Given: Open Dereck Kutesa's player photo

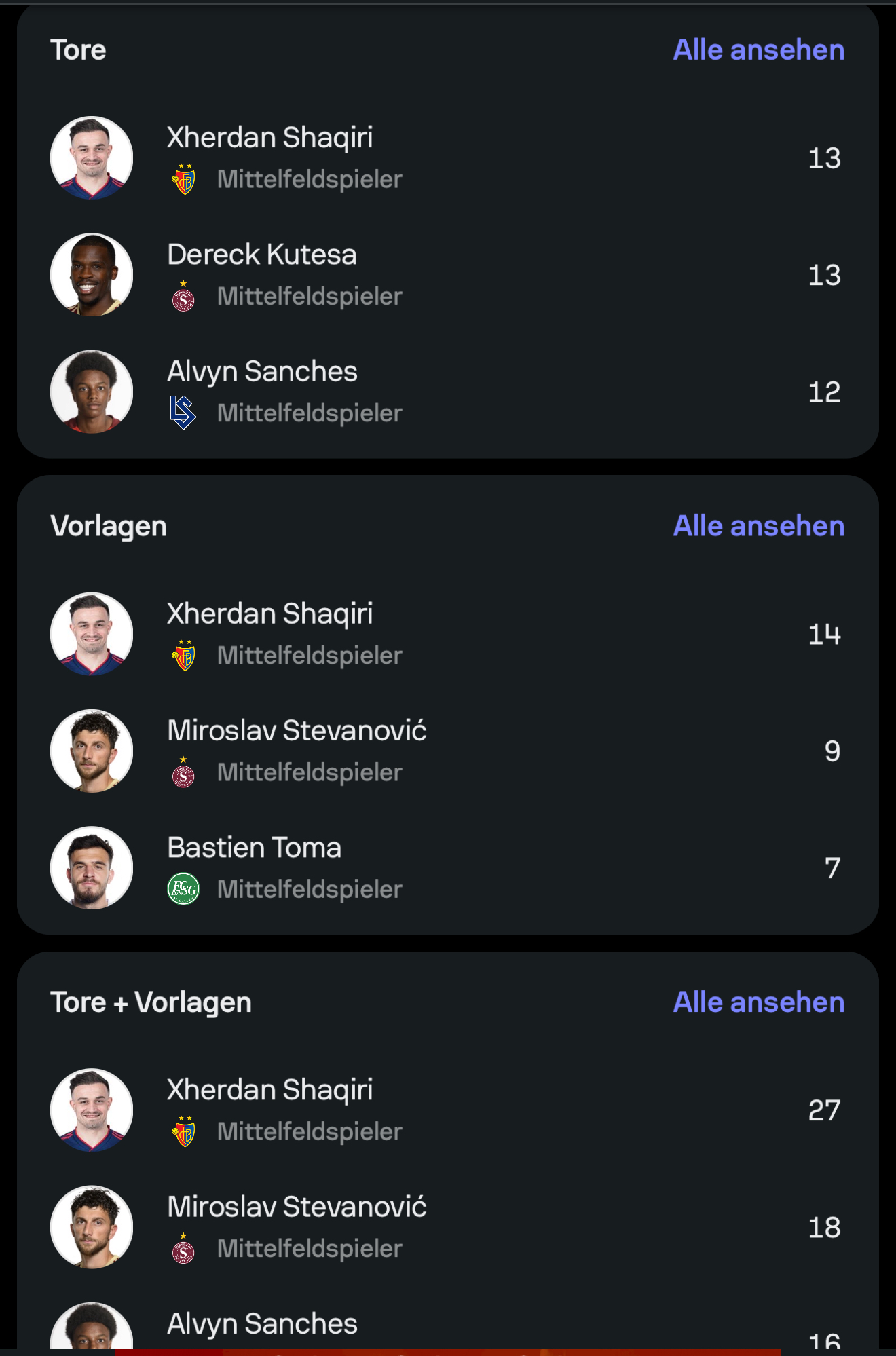Looking at the screenshot, I should [92, 275].
